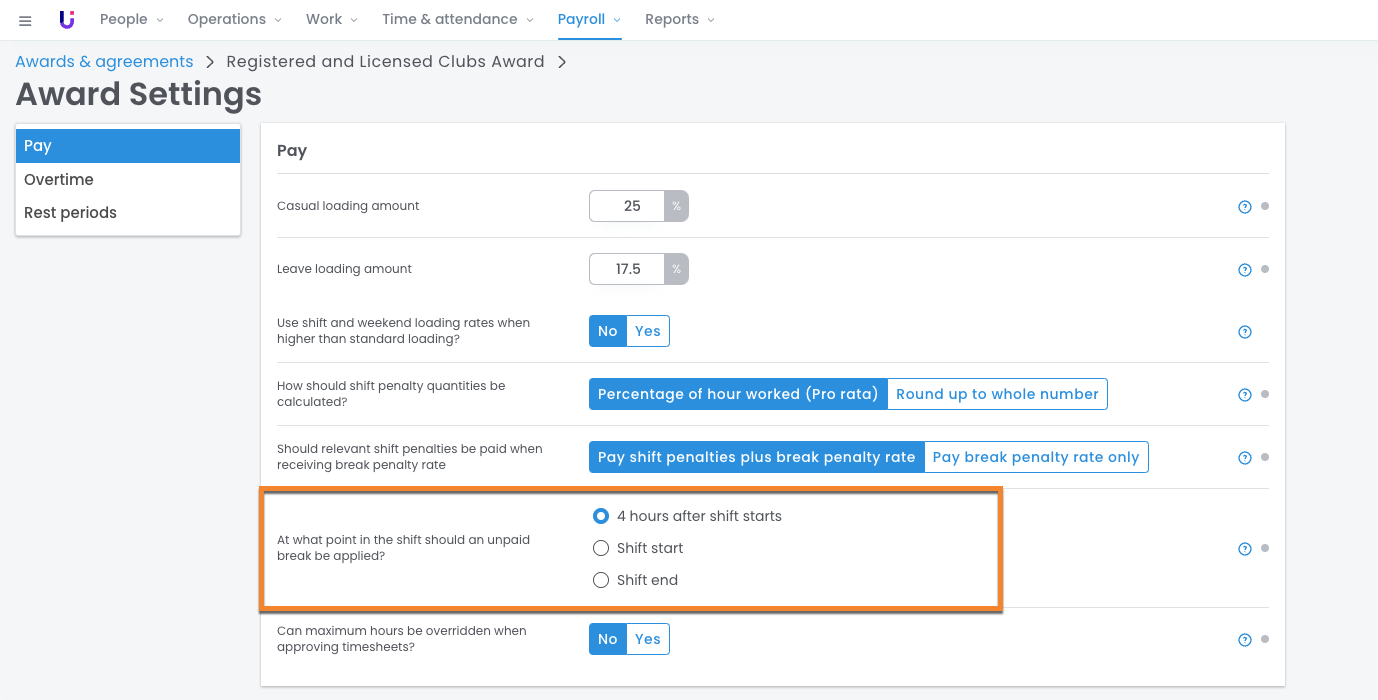Open help for Casual loading amount
The image size is (1378, 700).
[1245, 207]
